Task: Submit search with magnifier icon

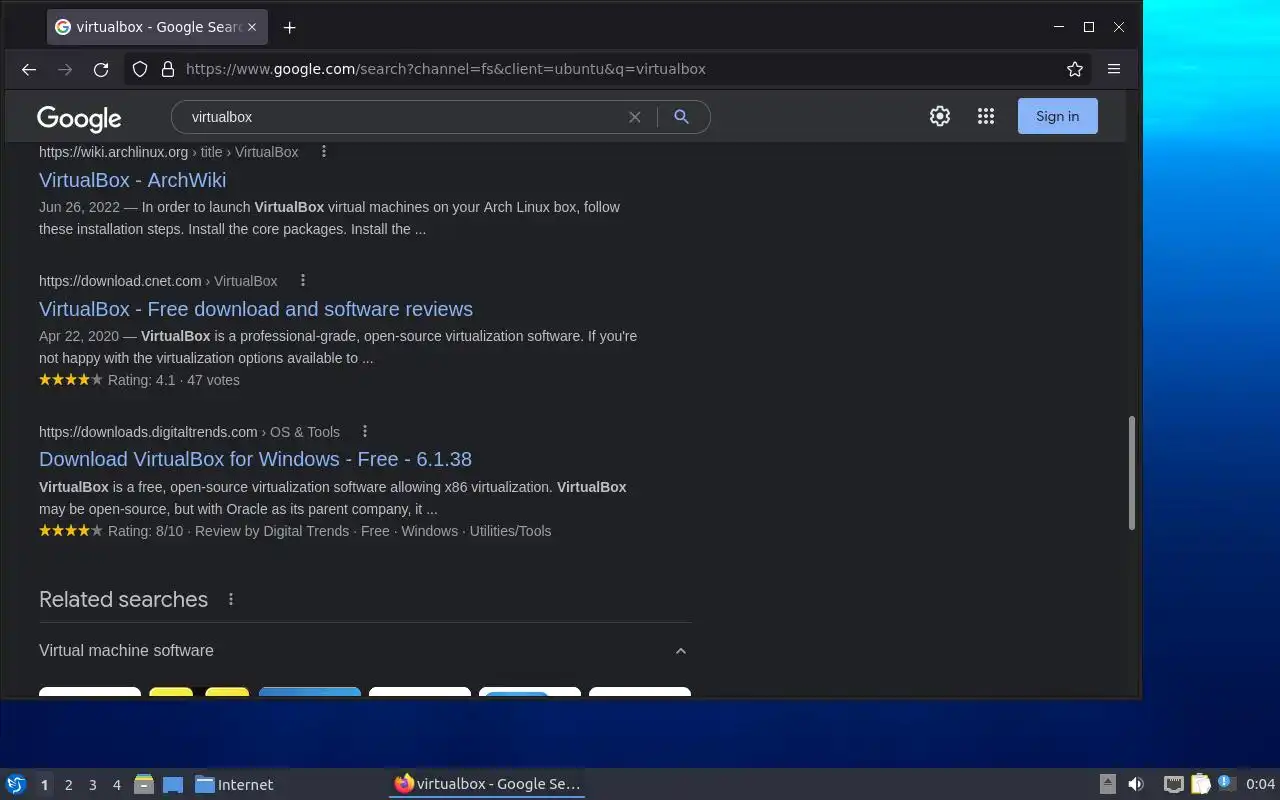Action: tap(681, 117)
